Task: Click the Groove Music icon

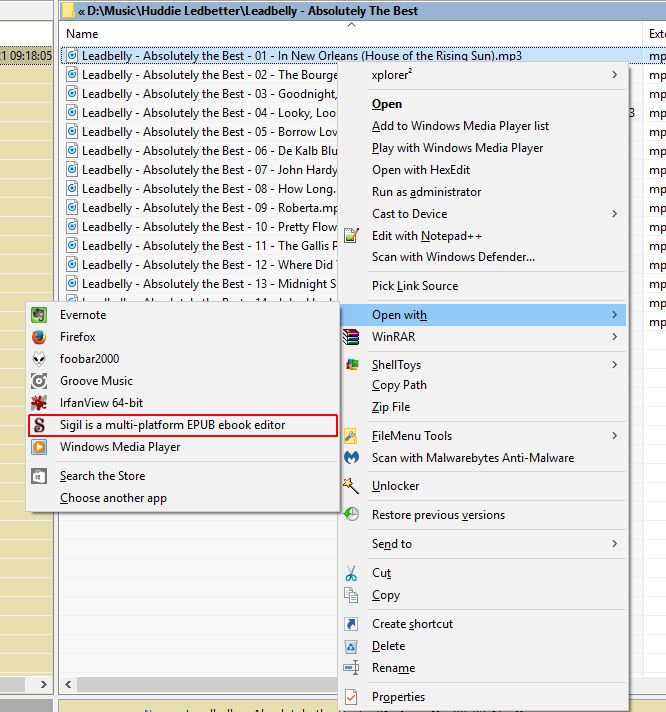Action: (x=39, y=381)
